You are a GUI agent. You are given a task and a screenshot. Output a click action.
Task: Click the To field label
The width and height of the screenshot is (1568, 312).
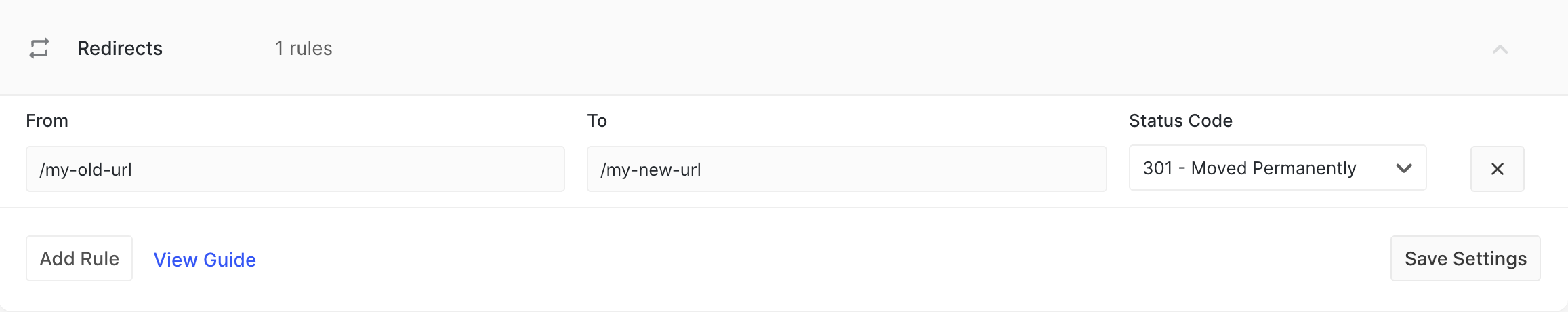[597, 121]
